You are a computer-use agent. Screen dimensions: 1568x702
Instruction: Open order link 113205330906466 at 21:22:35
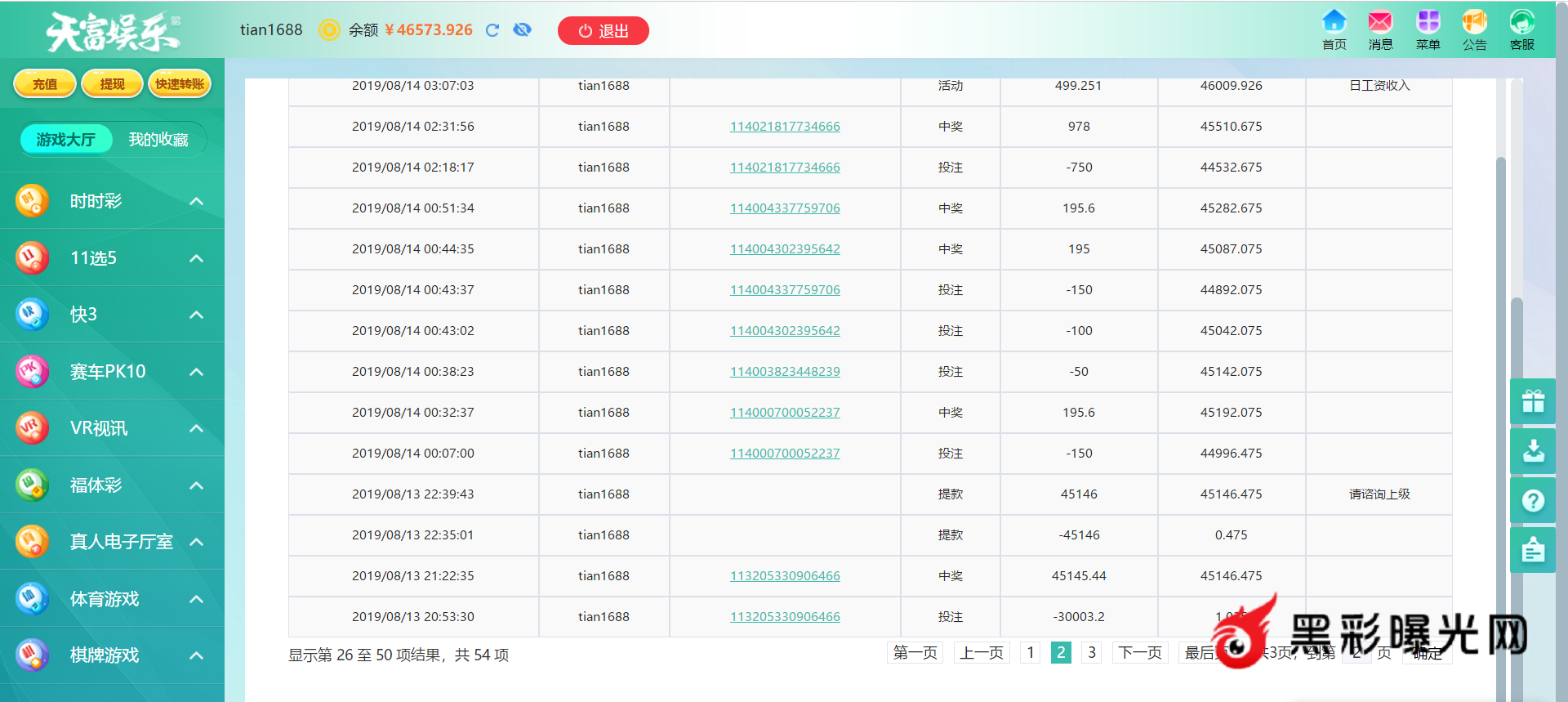(785, 576)
